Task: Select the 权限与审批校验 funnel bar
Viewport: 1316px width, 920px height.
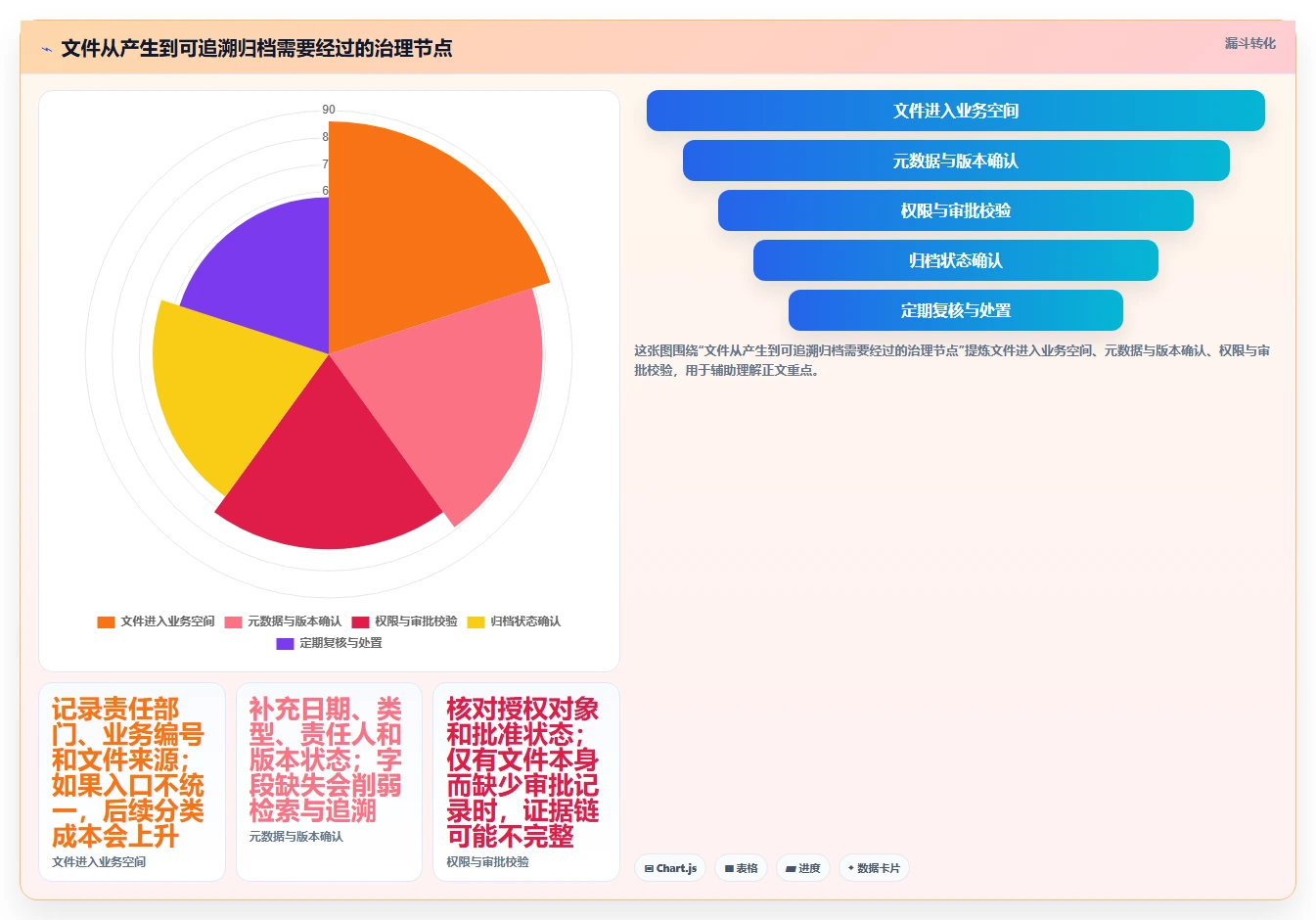Action: click(x=955, y=210)
